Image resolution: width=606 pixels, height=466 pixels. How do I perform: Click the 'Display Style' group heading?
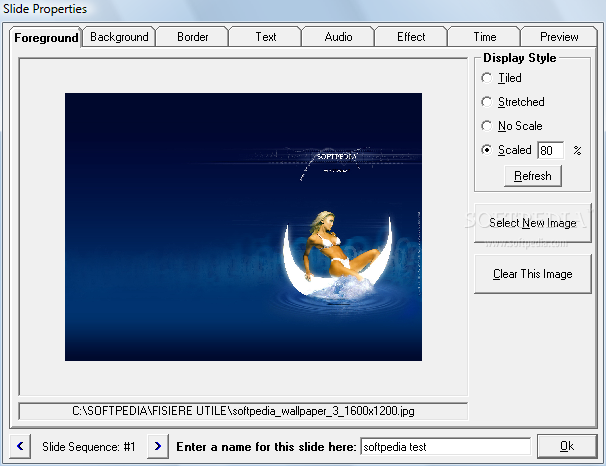(x=520, y=58)
